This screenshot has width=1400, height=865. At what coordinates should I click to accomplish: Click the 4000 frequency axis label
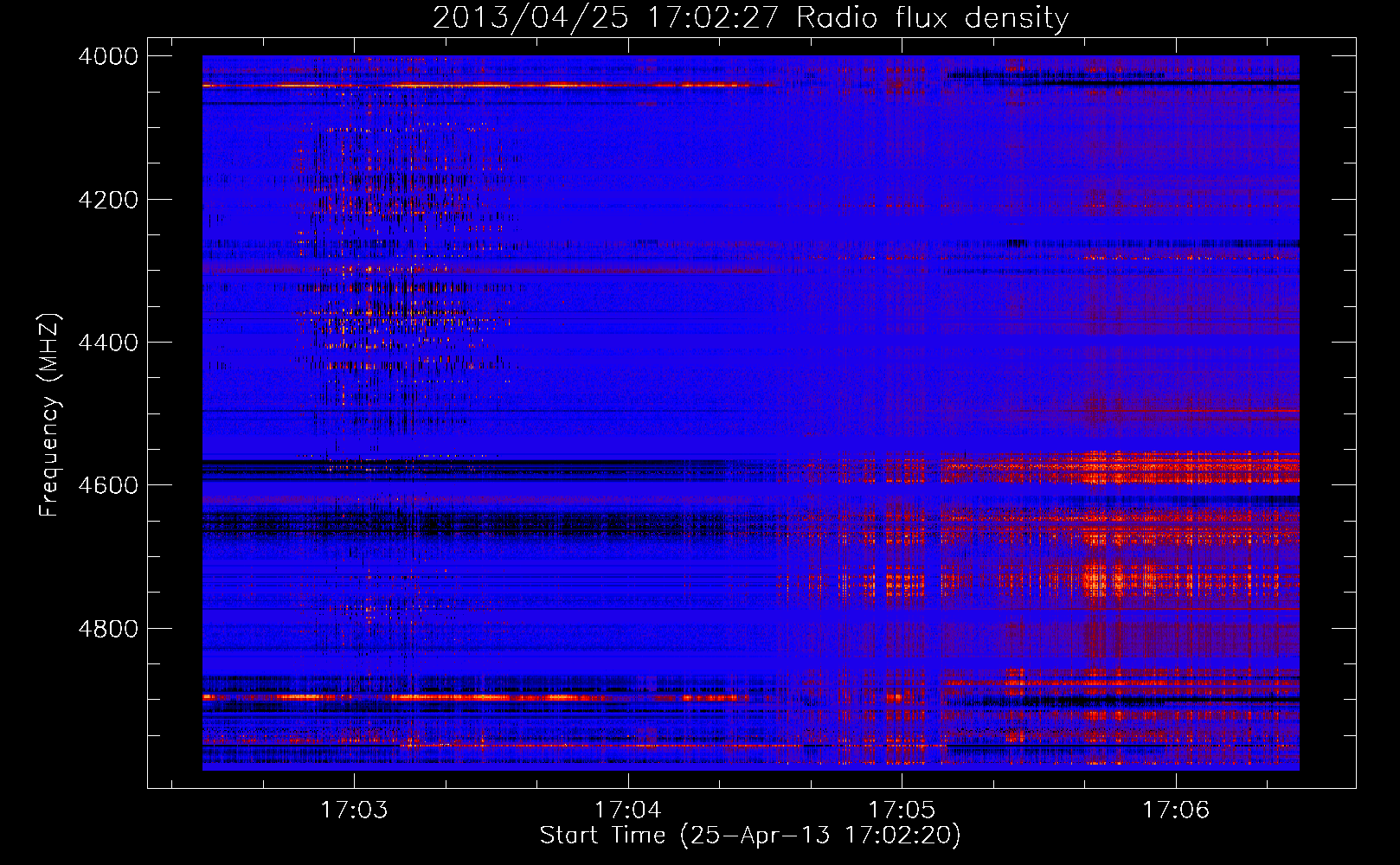tap(108, 56)
